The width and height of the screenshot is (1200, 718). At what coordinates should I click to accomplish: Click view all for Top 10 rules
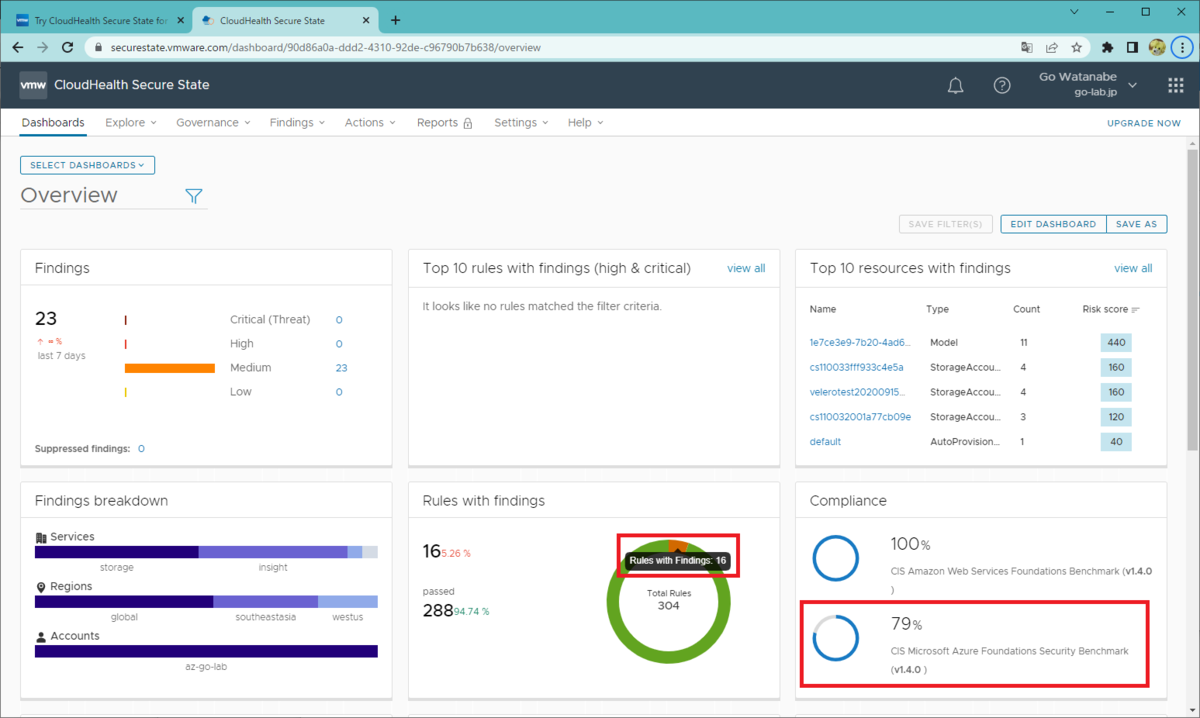pyautogui.click(x=746, y=268)
